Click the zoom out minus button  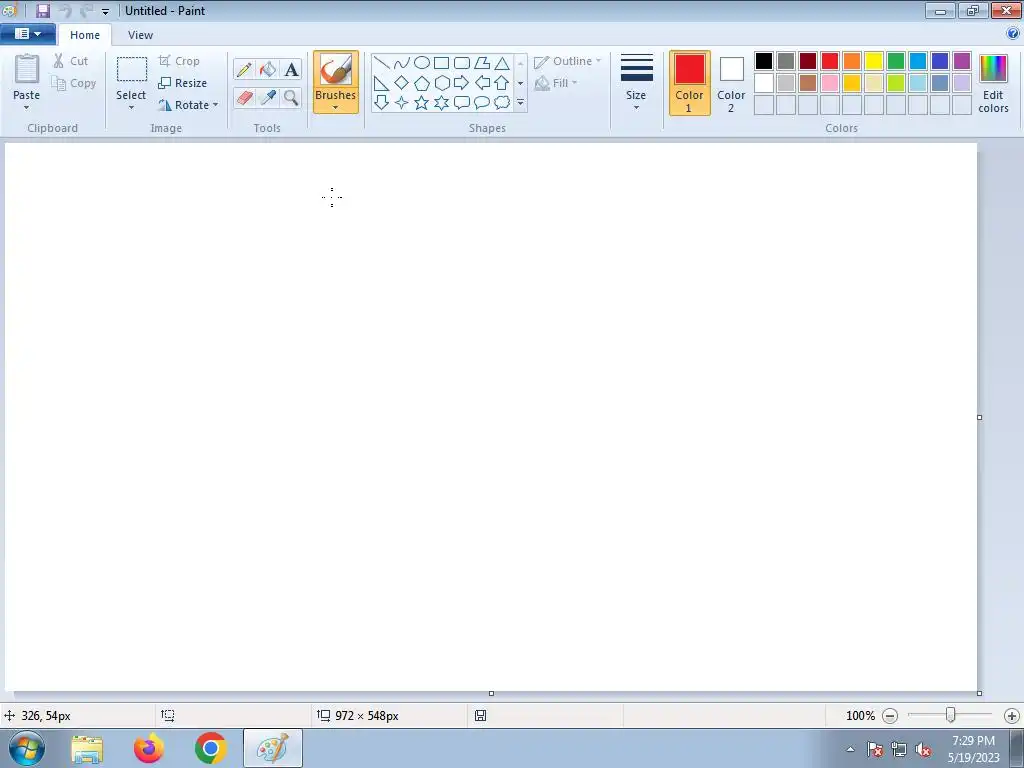[x=889, y=716]
